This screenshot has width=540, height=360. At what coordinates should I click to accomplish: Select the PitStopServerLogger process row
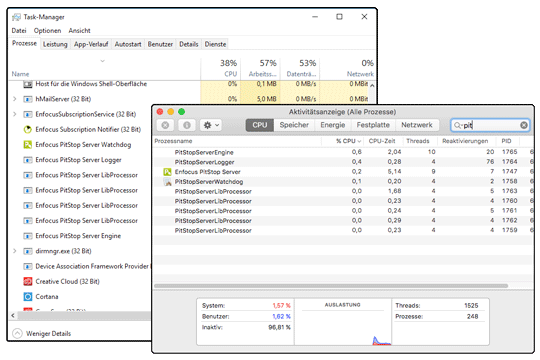click(x=343, y=162)
